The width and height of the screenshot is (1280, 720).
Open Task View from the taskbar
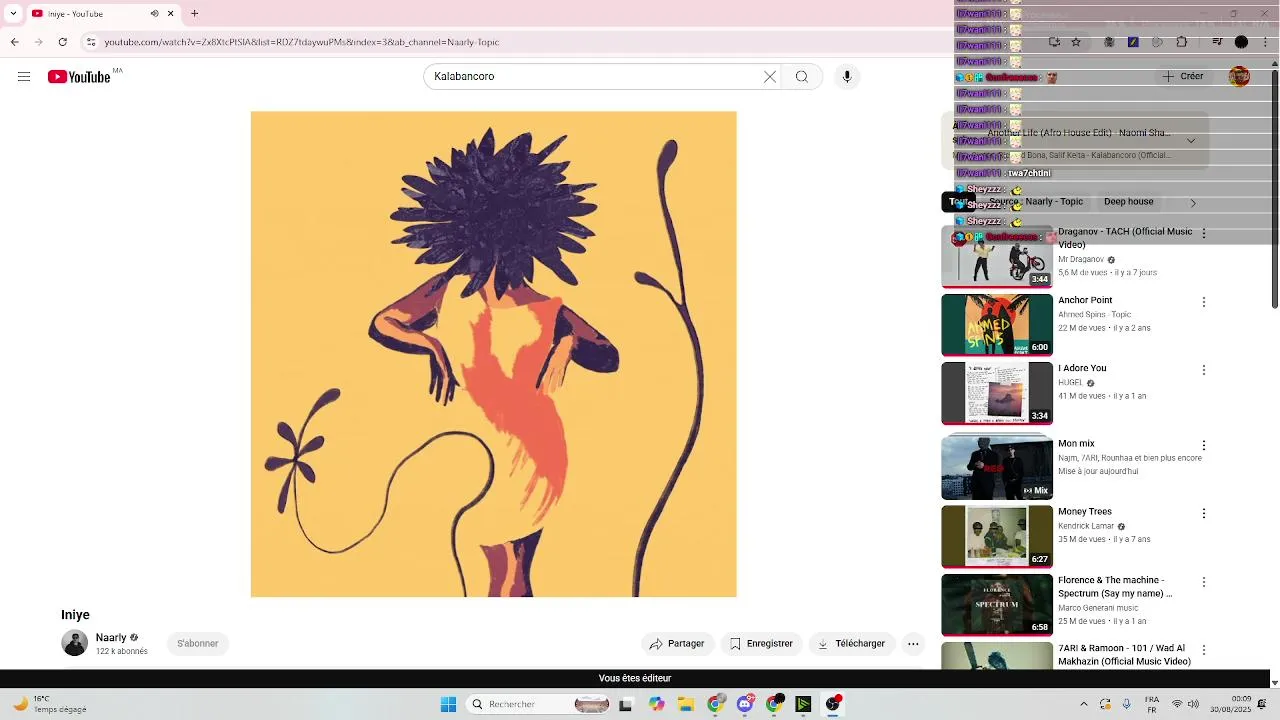coord(626,704)
